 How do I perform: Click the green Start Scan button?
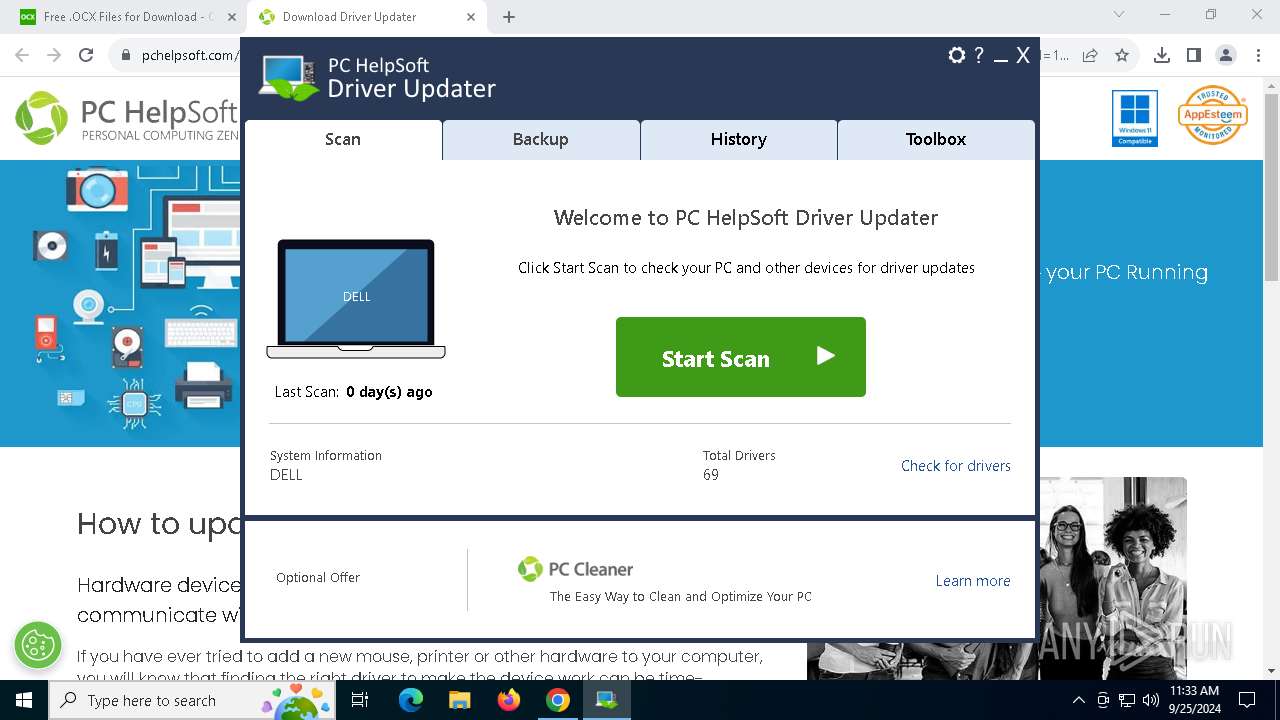tap(741, 357)
